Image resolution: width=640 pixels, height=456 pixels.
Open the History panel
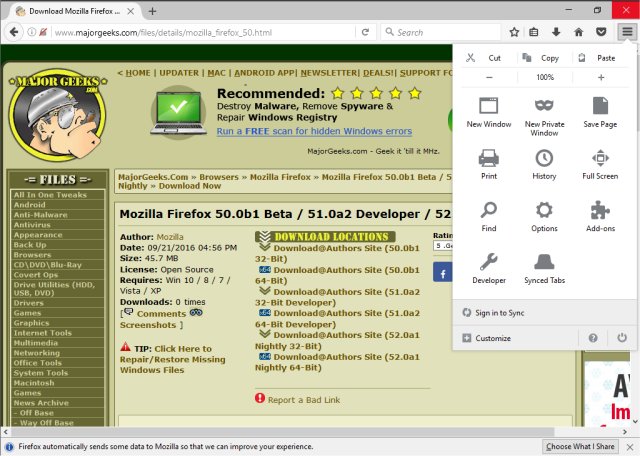point(544,165)
